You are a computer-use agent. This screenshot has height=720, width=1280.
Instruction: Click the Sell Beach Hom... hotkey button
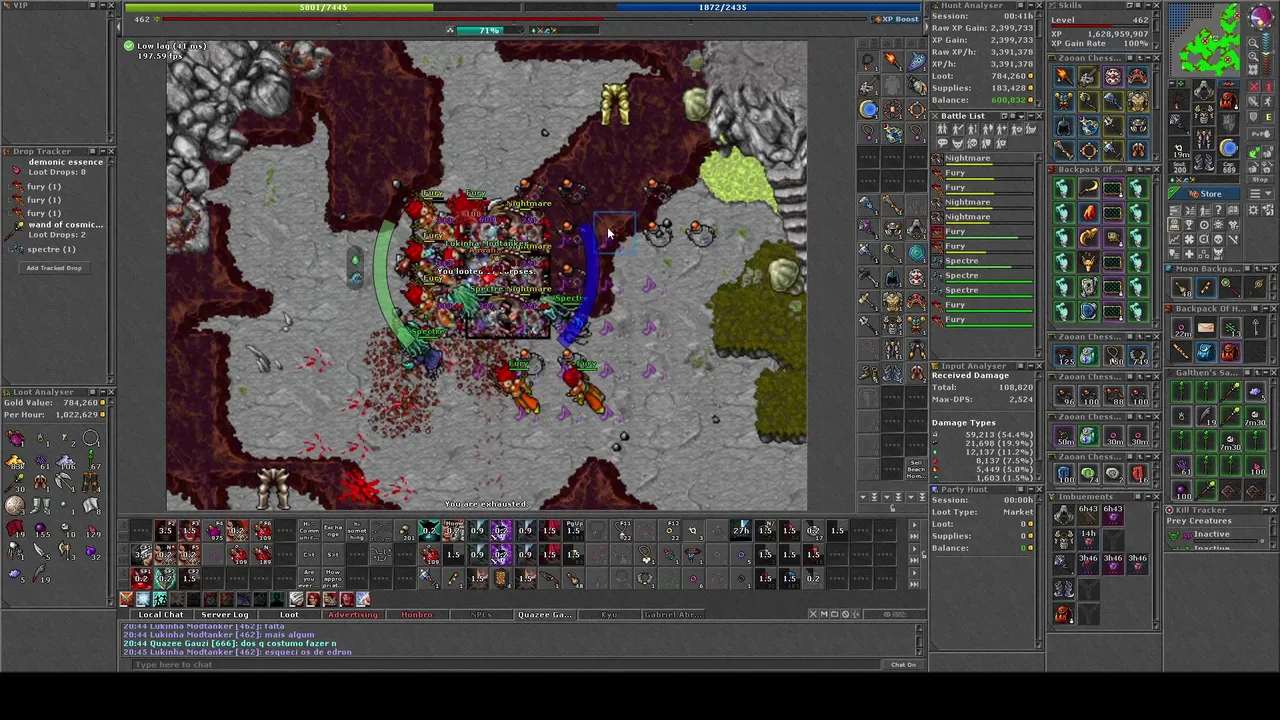pyautogui.click(x=916, y=469)
